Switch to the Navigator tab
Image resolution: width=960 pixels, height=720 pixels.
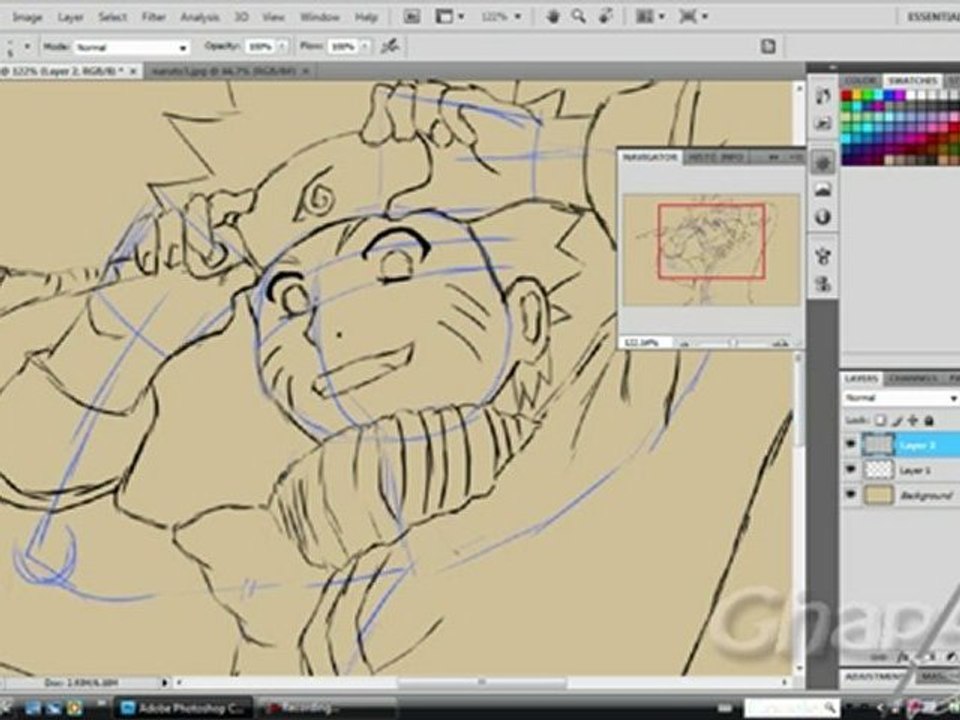pos(650,157)
